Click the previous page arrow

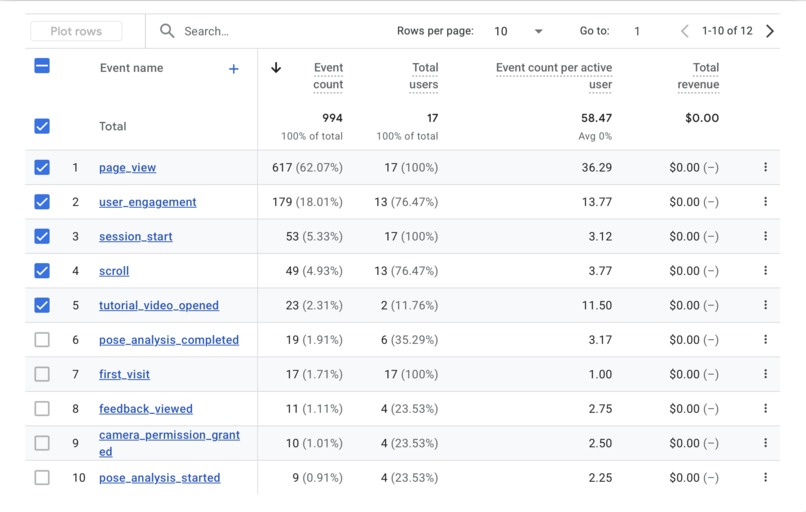685,31
